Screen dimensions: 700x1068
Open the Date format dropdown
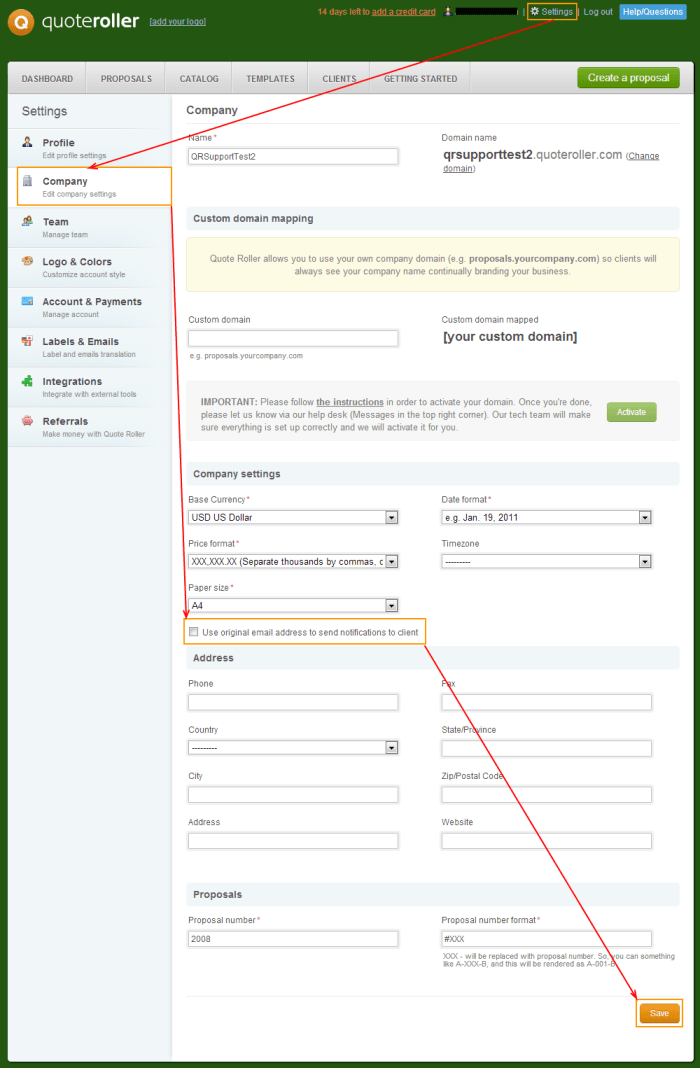point(547,518)
